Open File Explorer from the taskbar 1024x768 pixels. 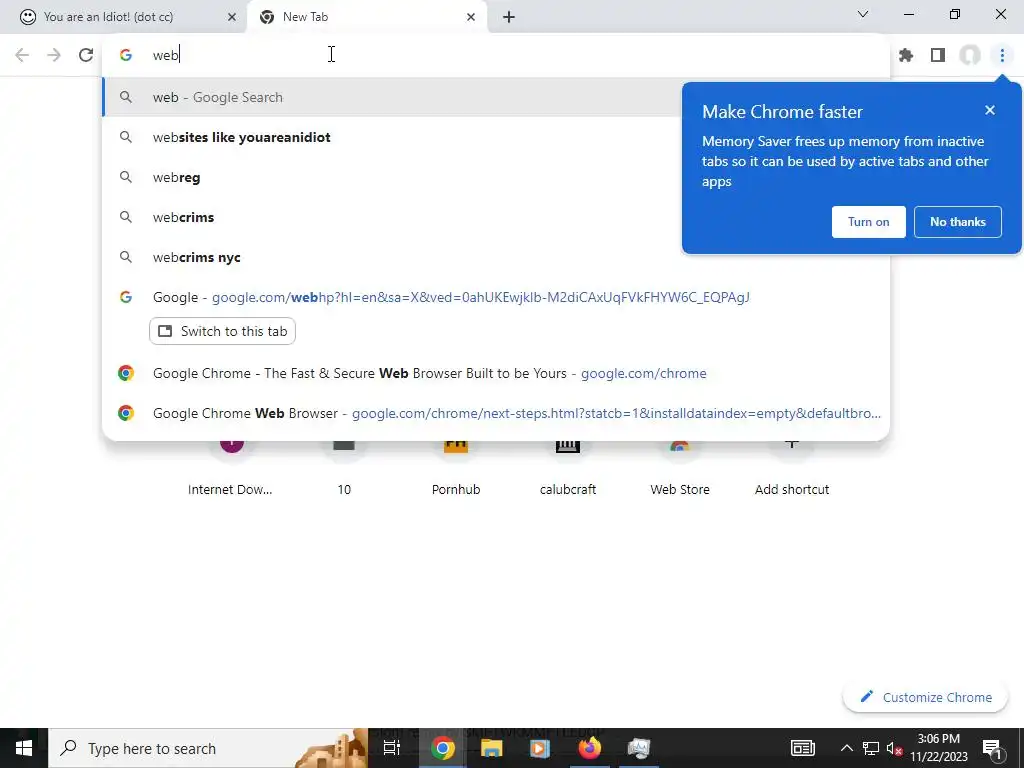(x=491, y=748)
